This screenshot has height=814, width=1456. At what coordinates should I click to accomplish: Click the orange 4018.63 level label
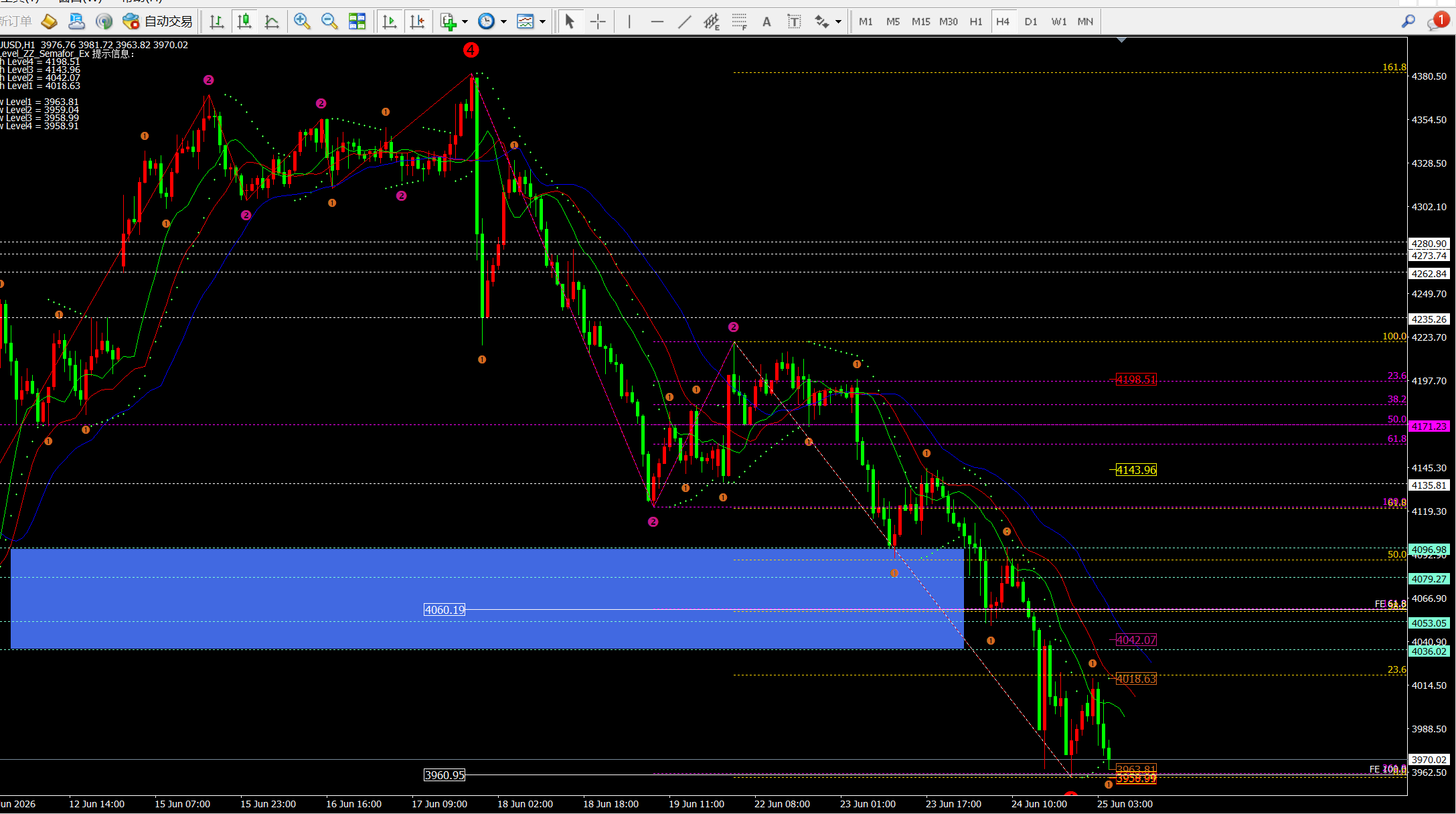point(1136,679)
